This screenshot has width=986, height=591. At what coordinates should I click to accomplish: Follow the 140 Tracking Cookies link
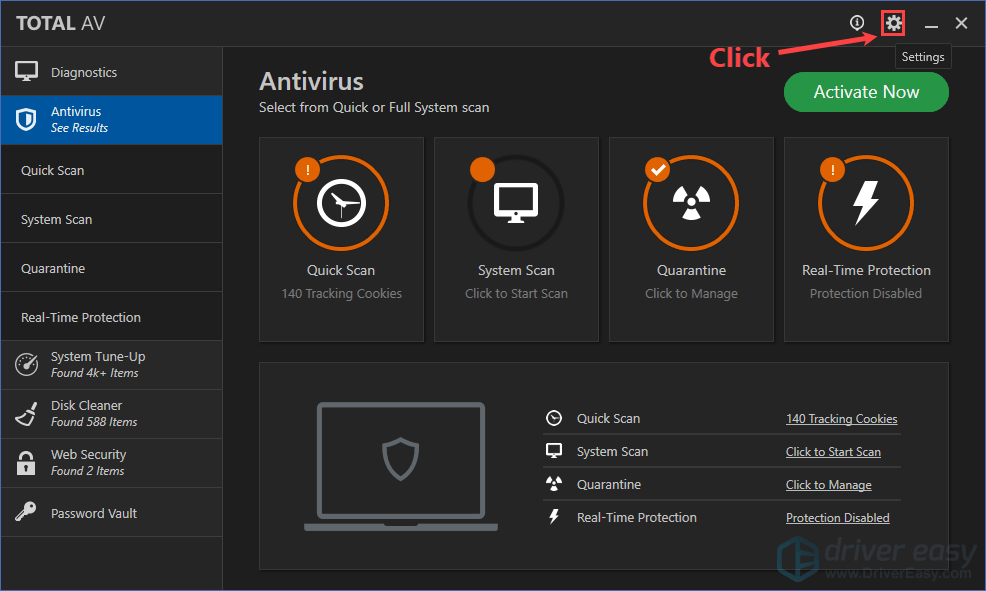pos(841,419)
